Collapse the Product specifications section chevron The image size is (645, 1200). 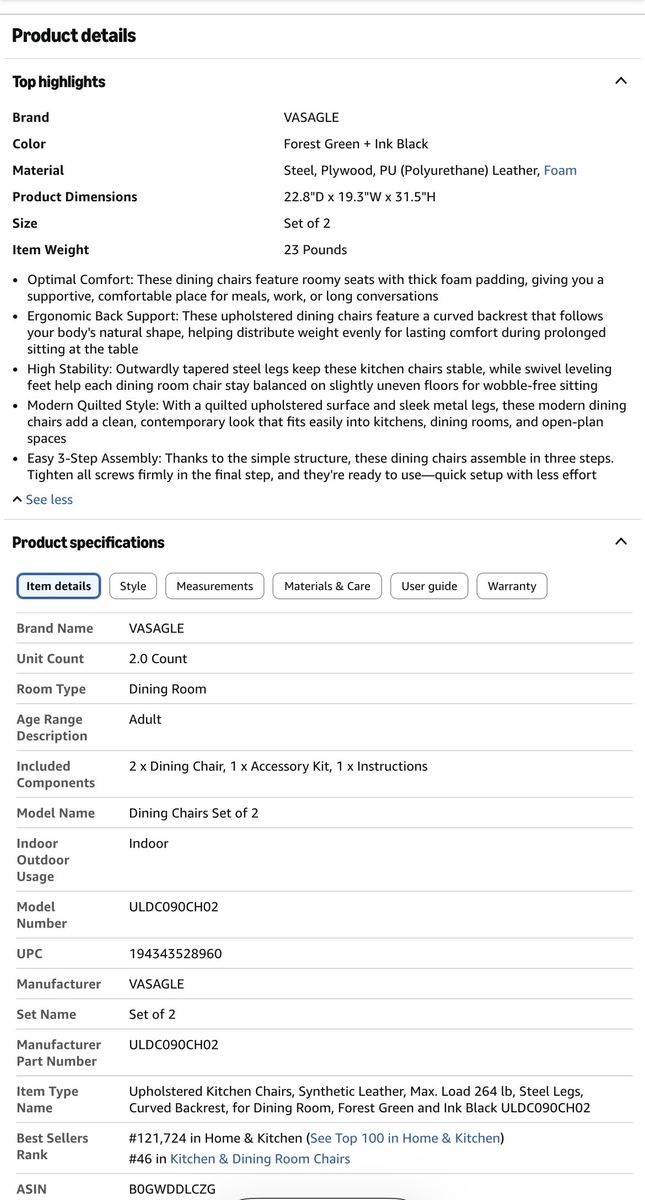(620, 542)
